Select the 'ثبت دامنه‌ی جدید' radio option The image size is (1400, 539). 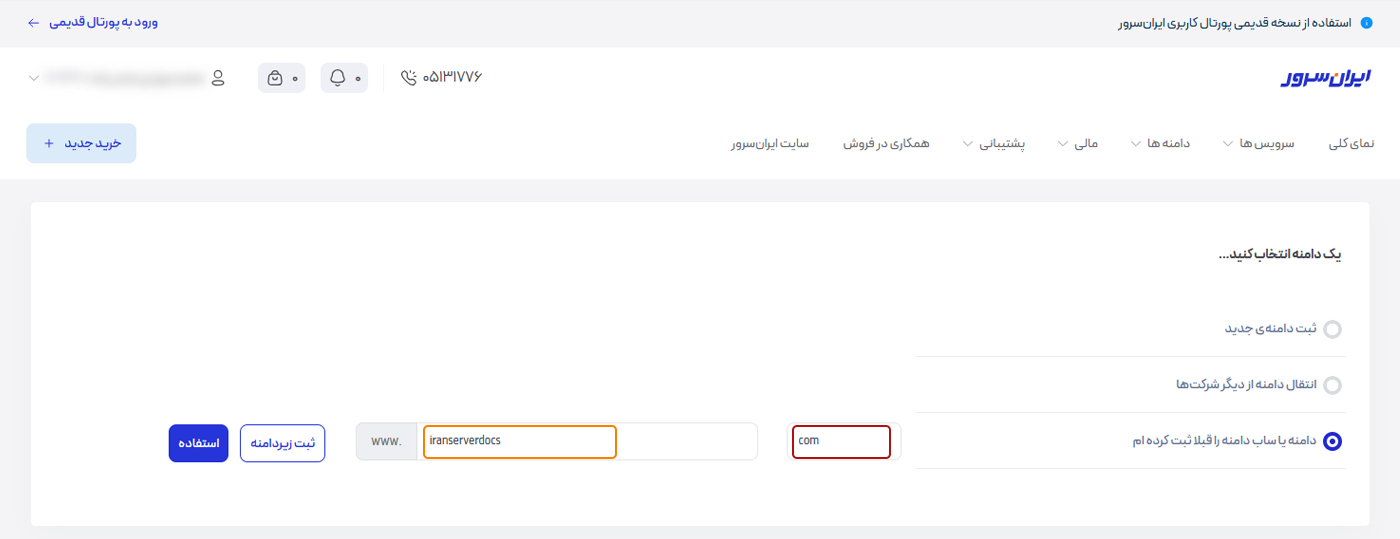(x=1332, y=329)
